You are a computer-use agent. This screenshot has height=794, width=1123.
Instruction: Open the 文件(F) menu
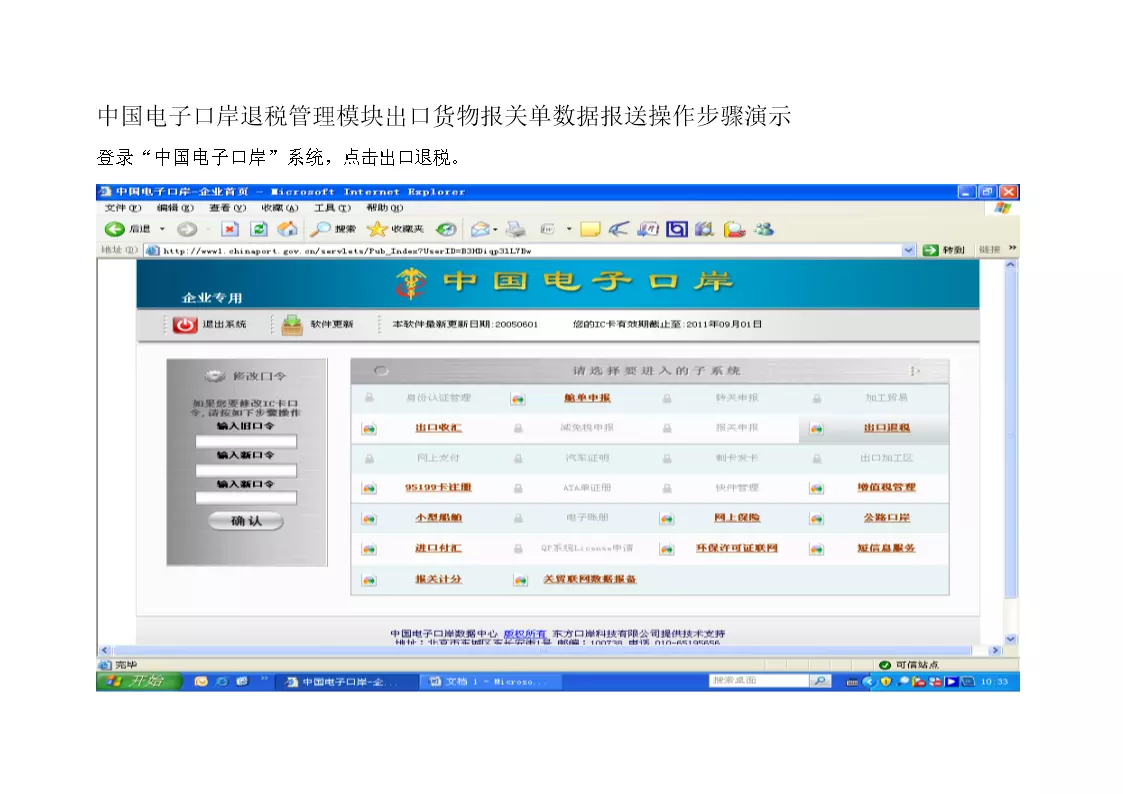pyautogui.click(x=123, y=208)
